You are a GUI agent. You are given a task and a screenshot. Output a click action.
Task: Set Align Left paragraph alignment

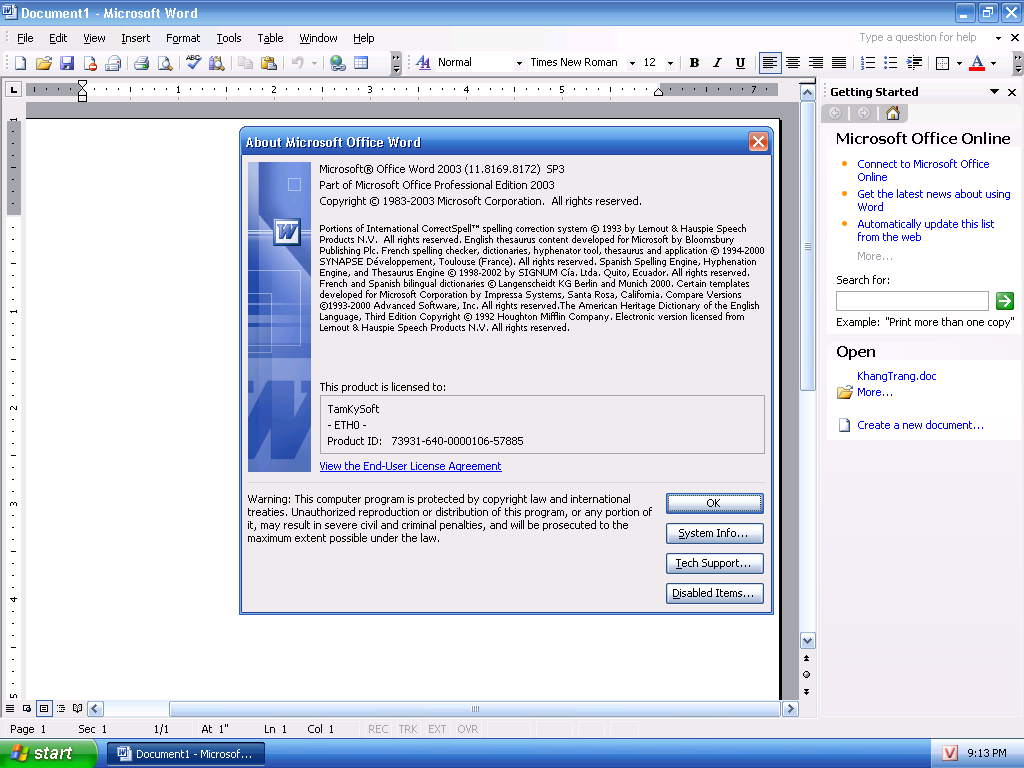coord(770,63)
